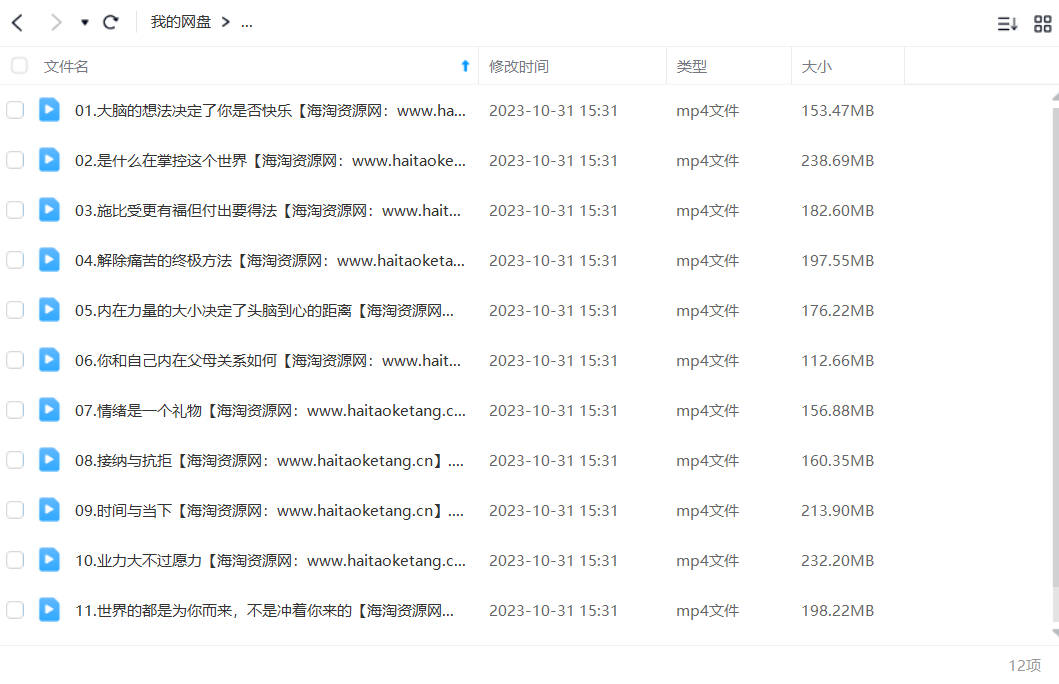Click the scrollbar up arrow

pyautogui.click(x=1055, y=97)
